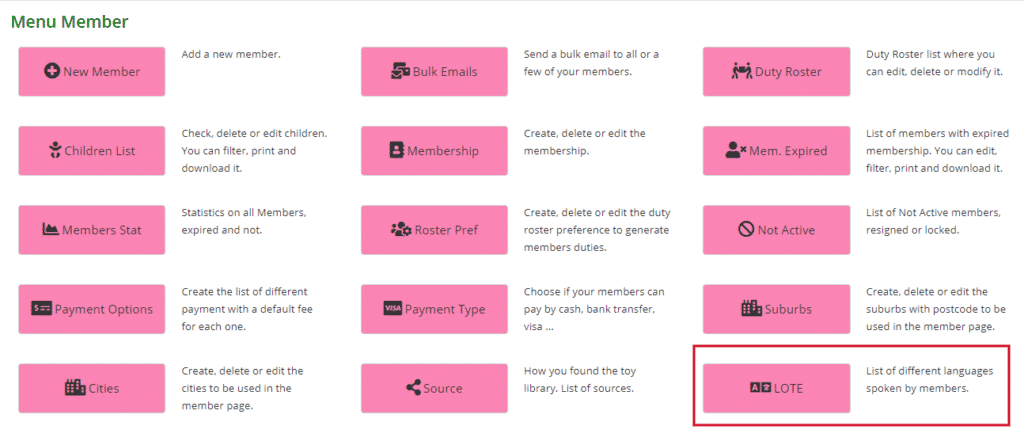Open the LOTE languages list button
The image size is (1024, 437).
(776, 388)
